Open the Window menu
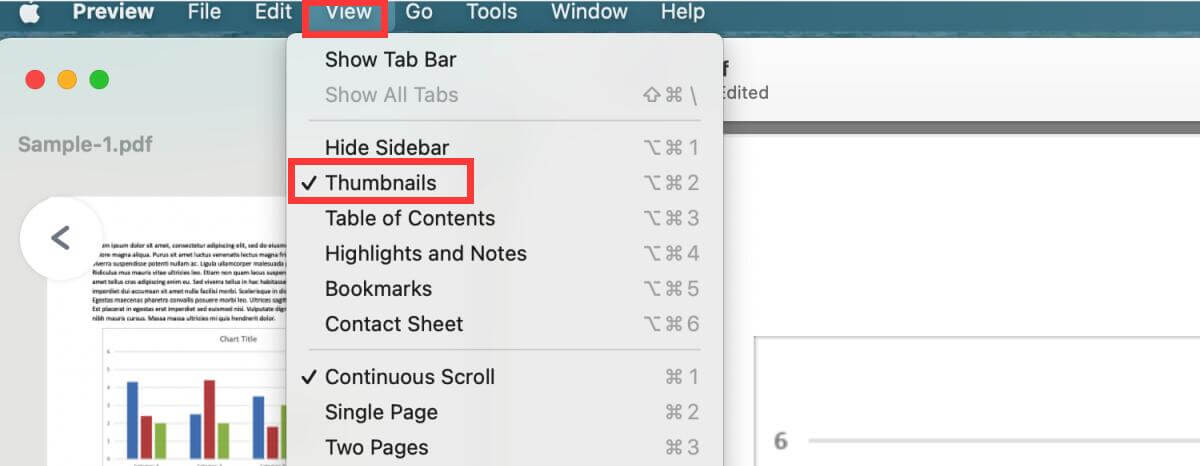The width and height of the screenshot is (1200, 466). click(588, 13)
